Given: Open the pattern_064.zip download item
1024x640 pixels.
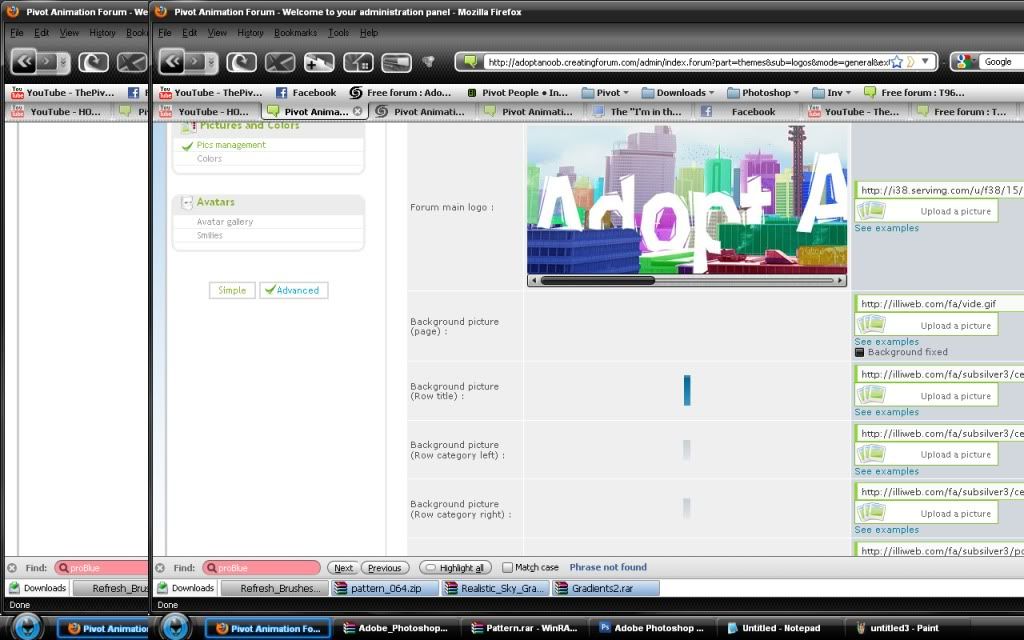Looking at the screenshot, I should (x=385, y=588).
